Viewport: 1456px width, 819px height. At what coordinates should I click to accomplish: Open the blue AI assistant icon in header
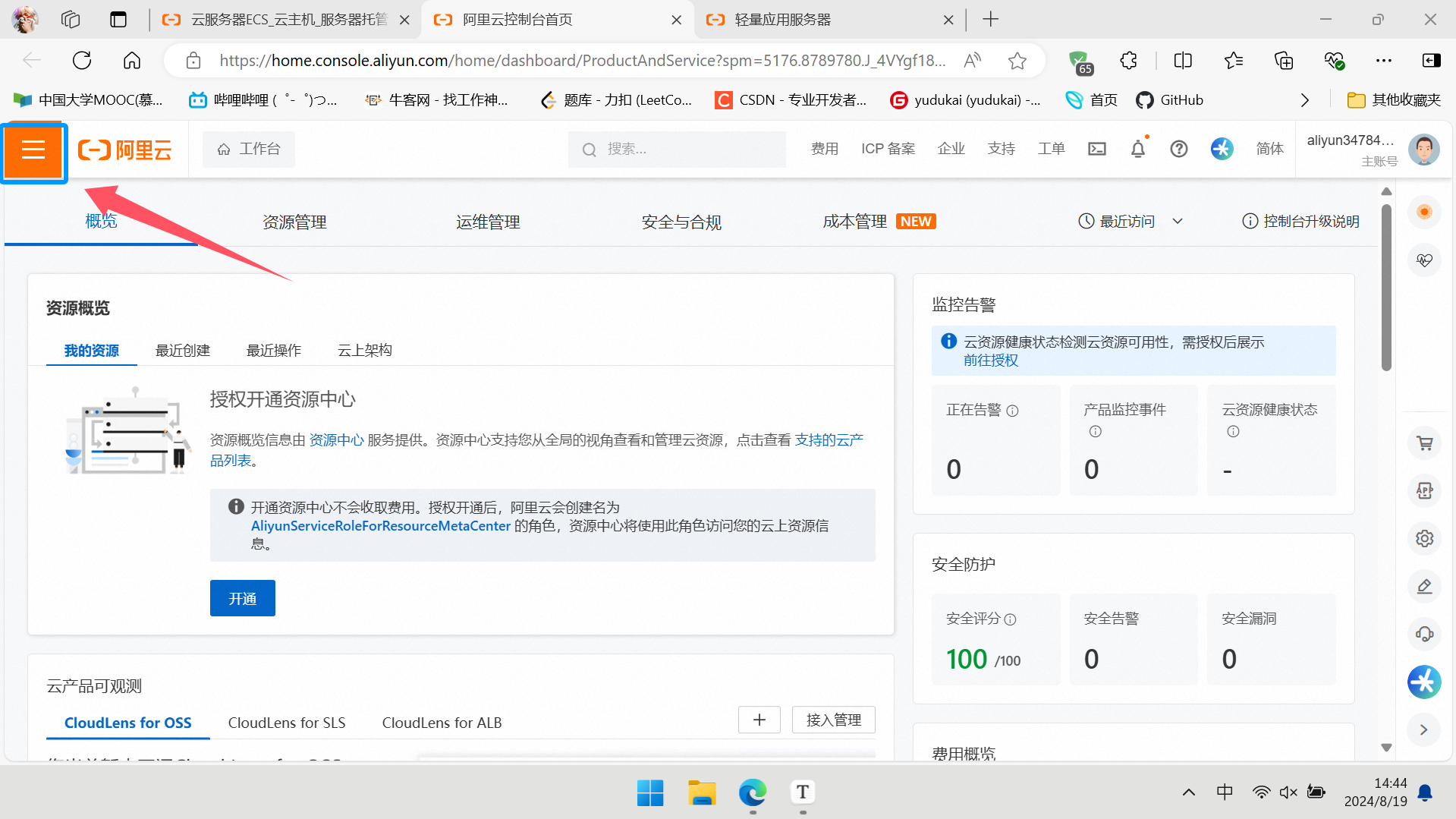[x=1222, y=149]
